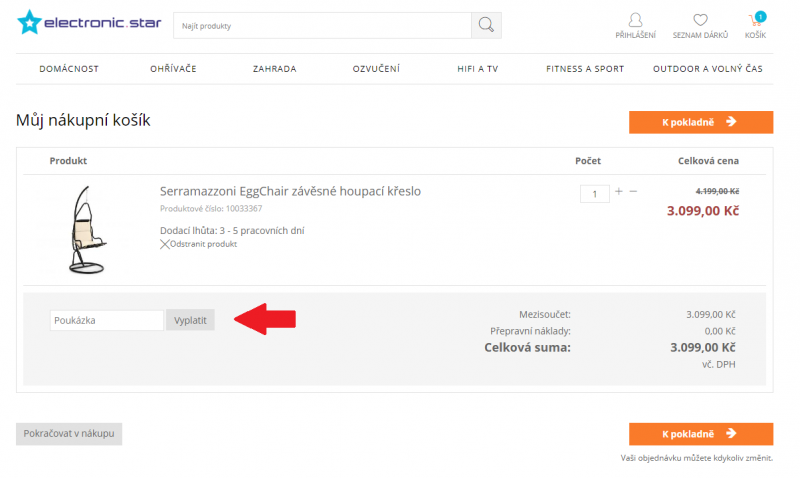Increase quantity with plus icon
The image size is (800, 478).
tap(619, 191)
